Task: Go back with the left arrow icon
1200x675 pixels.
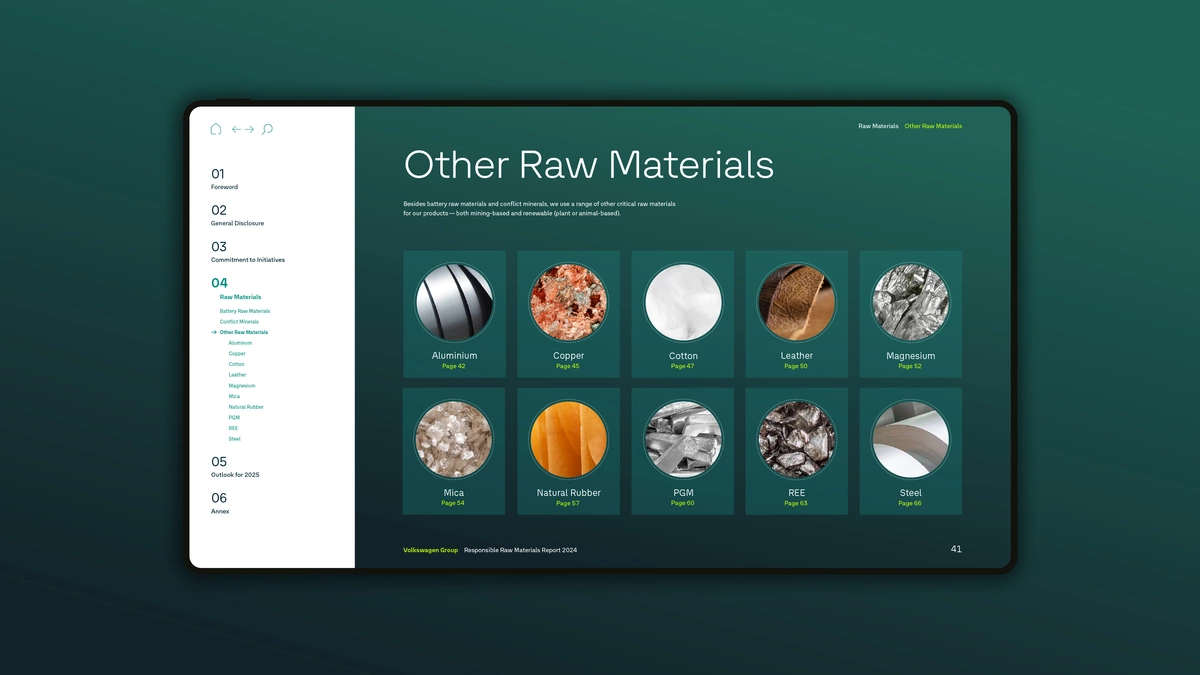Action: 237,129
